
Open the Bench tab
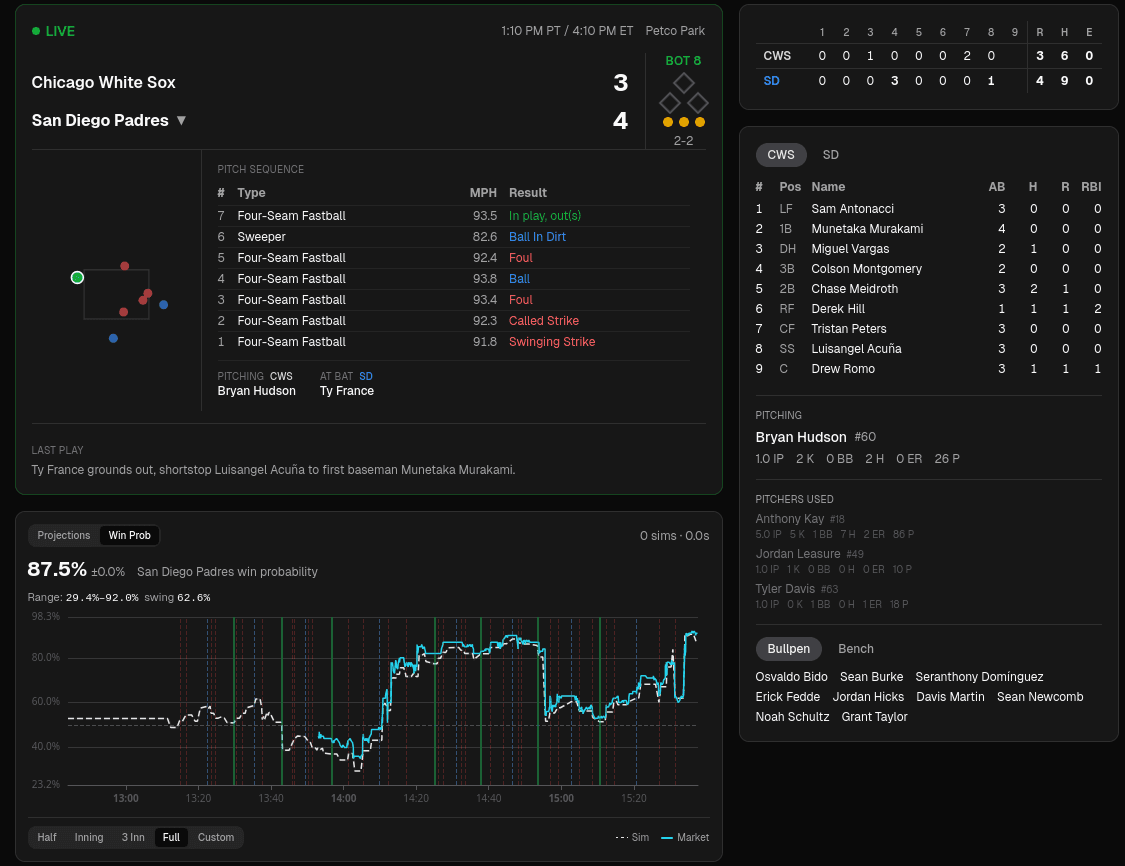coord(856,649)
